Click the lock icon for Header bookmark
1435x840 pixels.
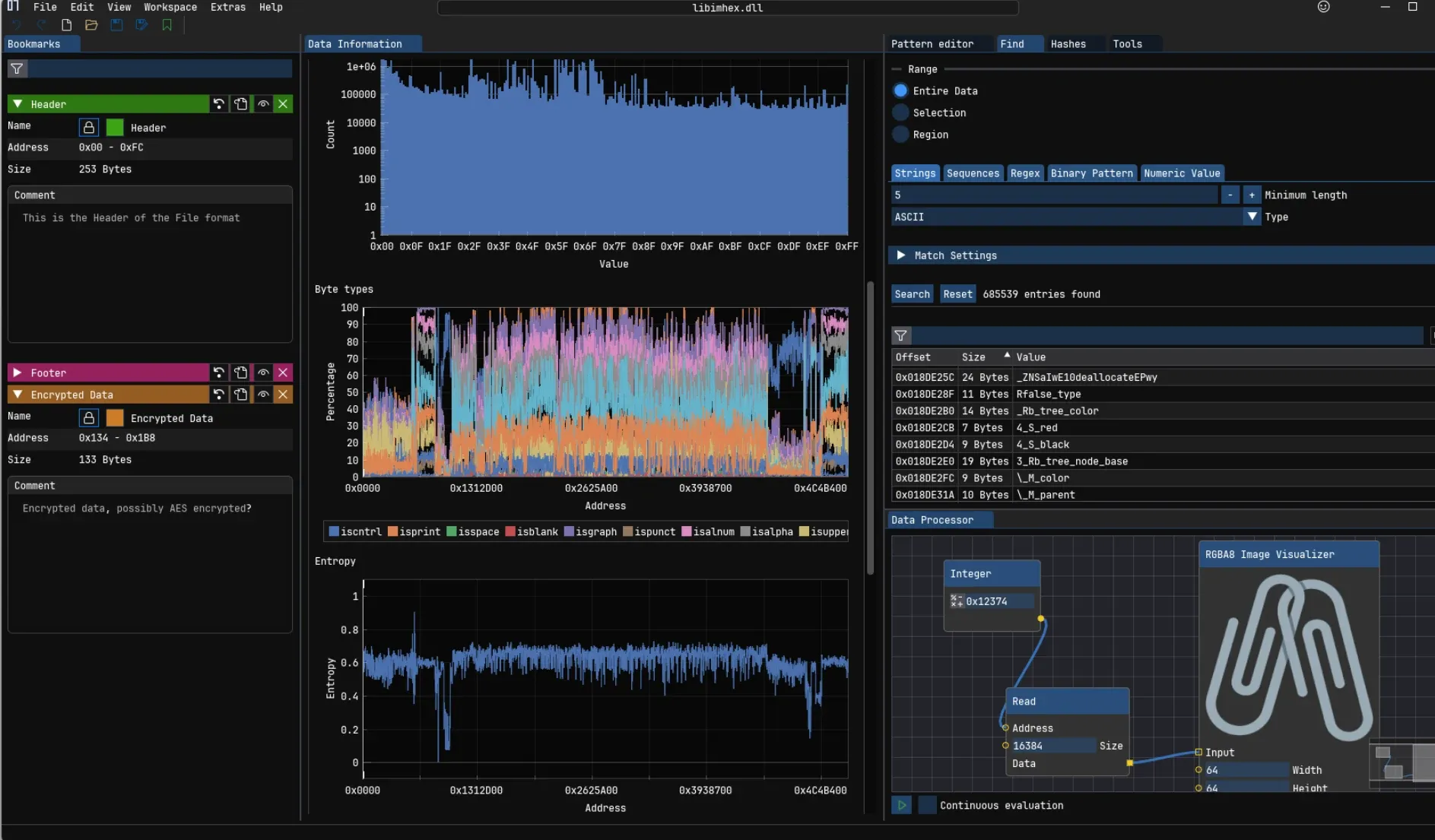coord(89,128)
